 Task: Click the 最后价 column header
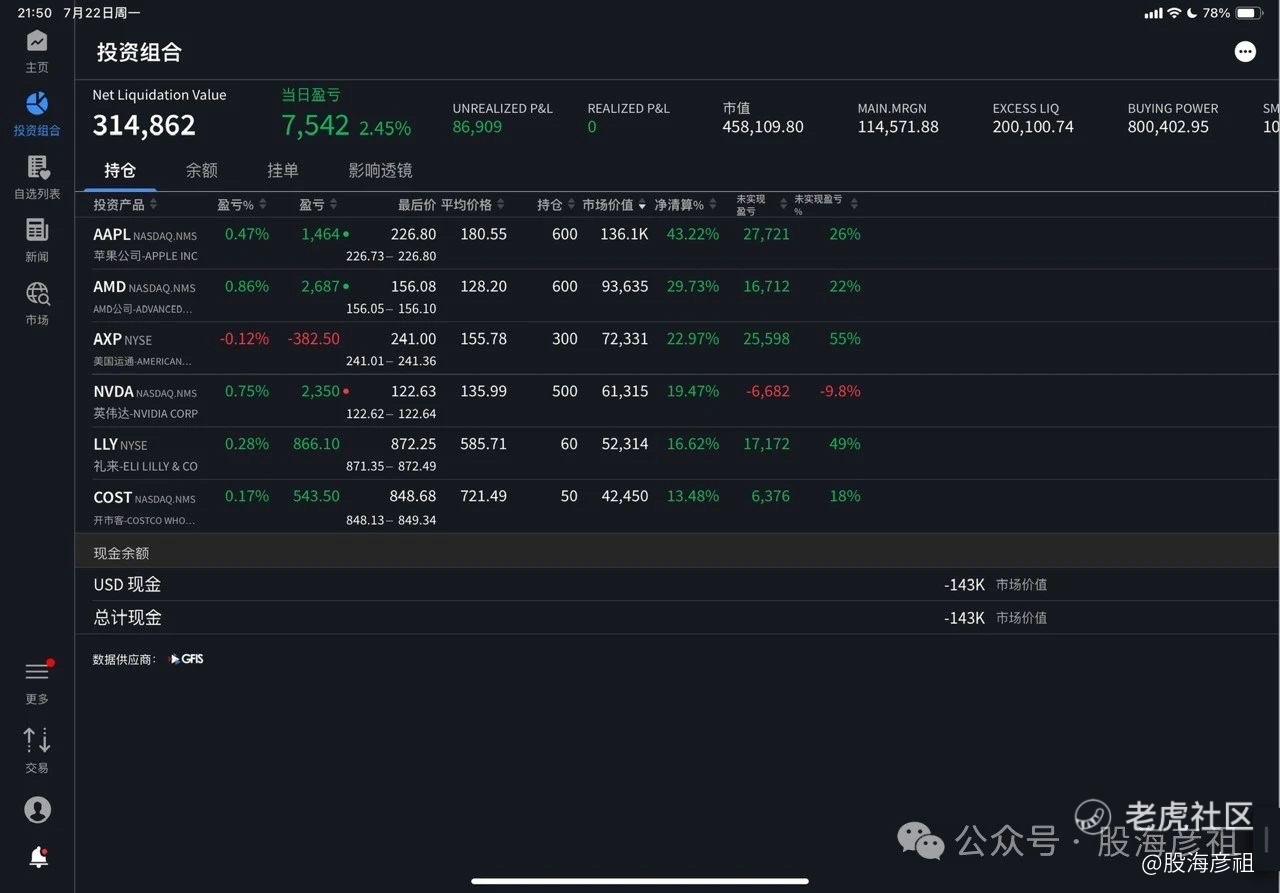point(417,205)
